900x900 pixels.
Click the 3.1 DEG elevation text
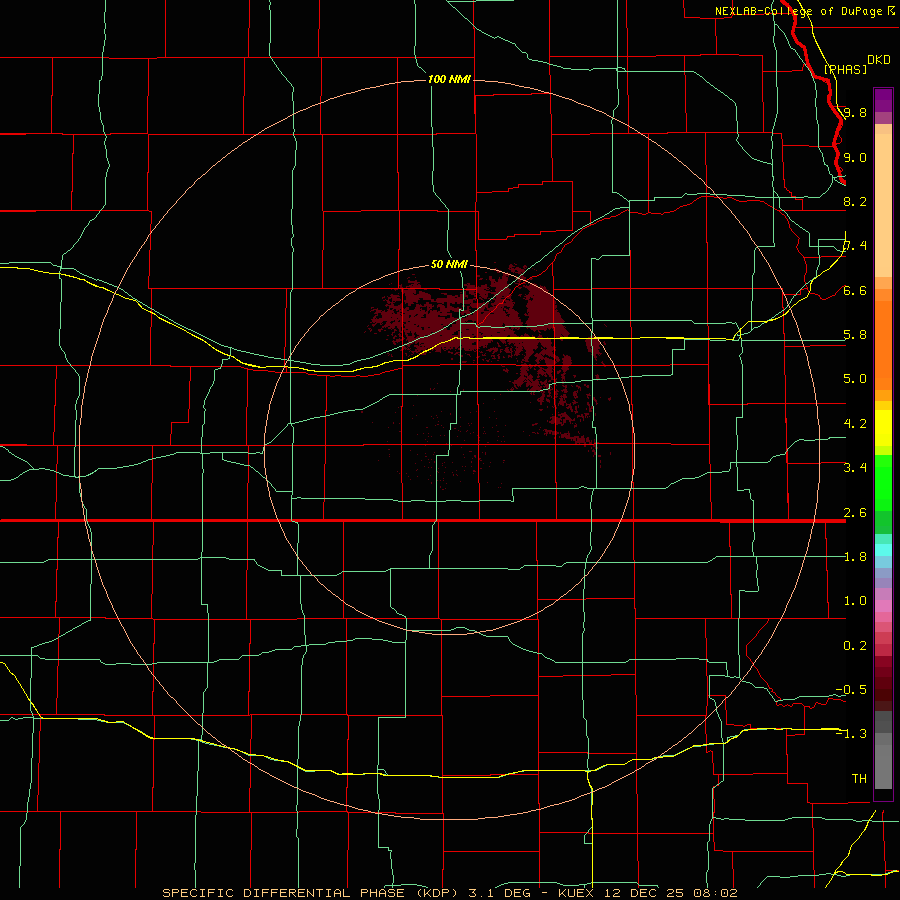tap(498, 893)
